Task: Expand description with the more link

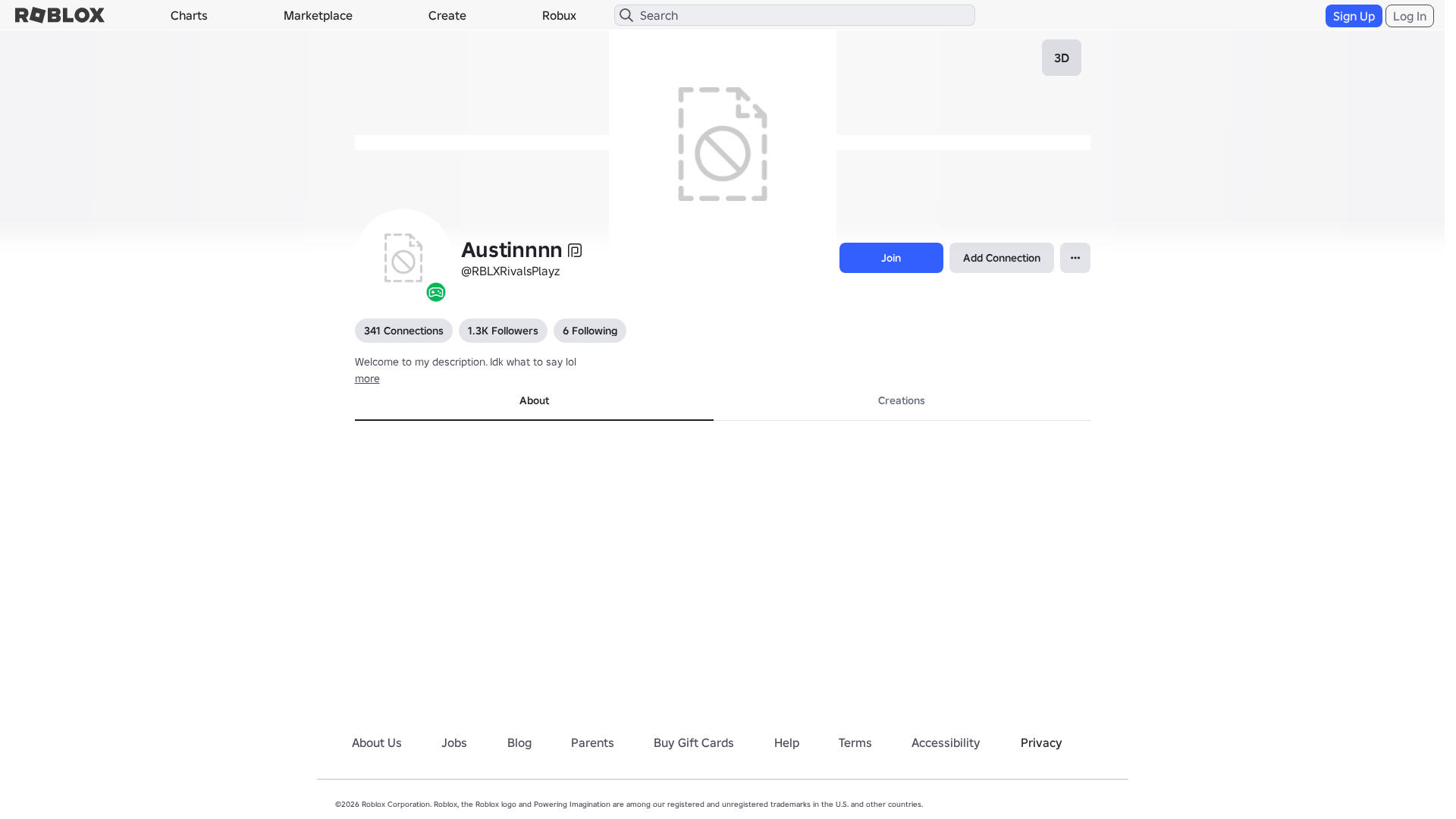Action: click(x=367, y=378)
